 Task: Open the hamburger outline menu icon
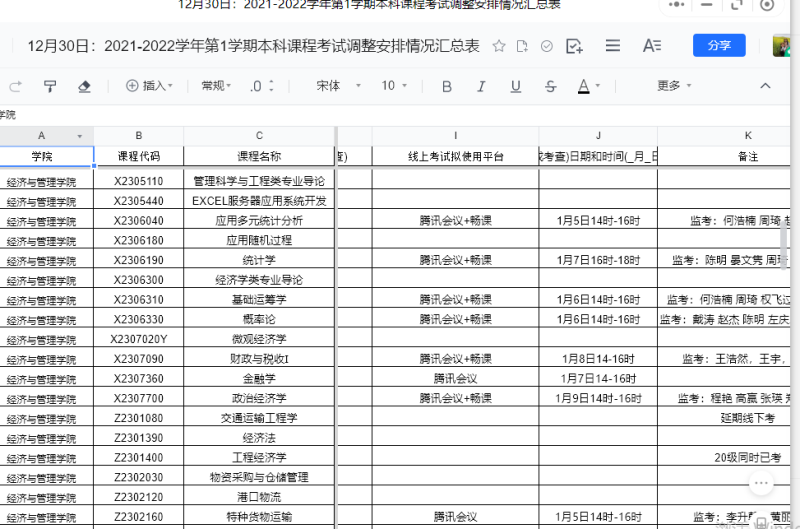[x=613, y=46]
